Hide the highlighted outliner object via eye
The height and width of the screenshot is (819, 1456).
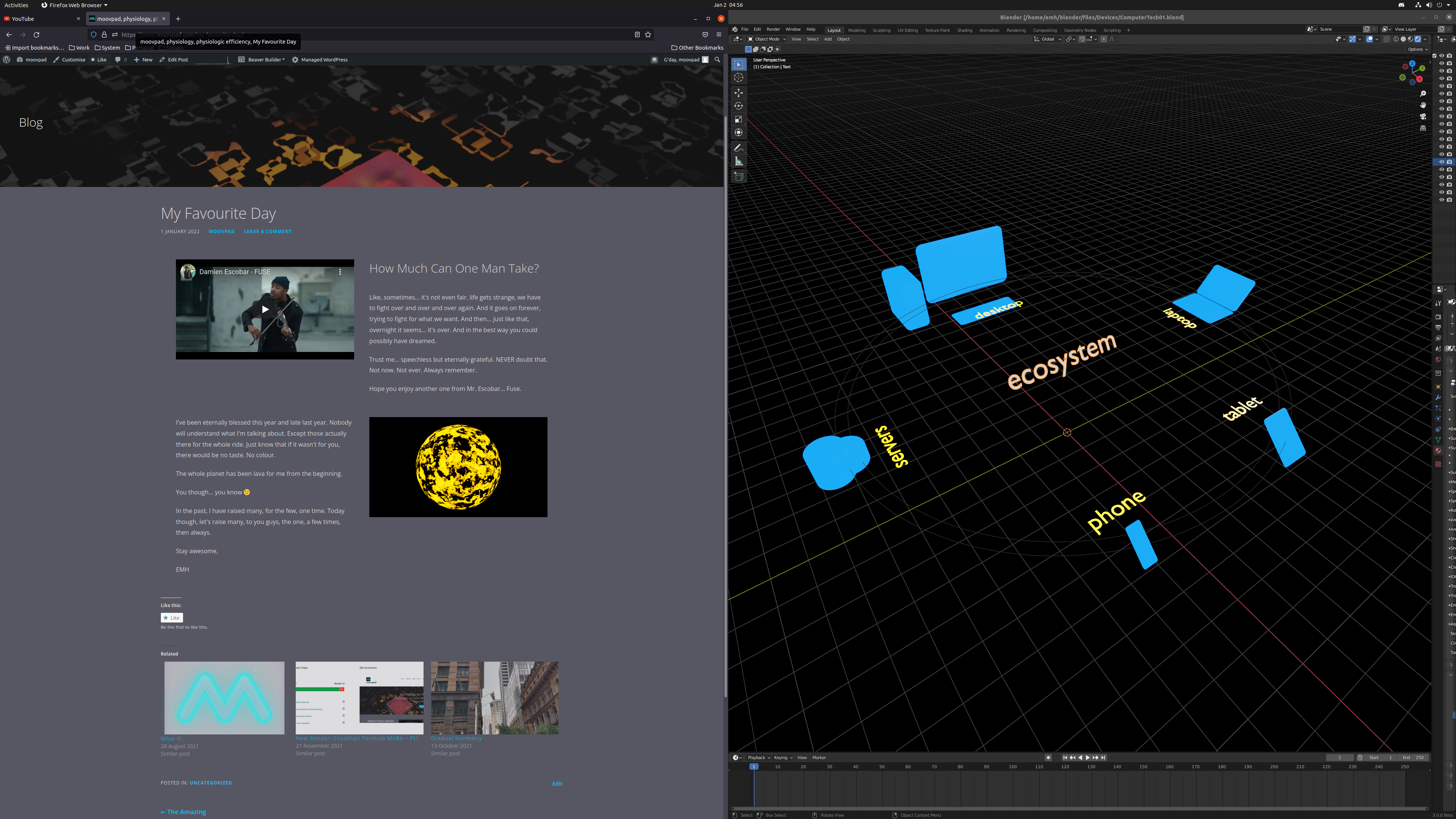pos(1441,162)
